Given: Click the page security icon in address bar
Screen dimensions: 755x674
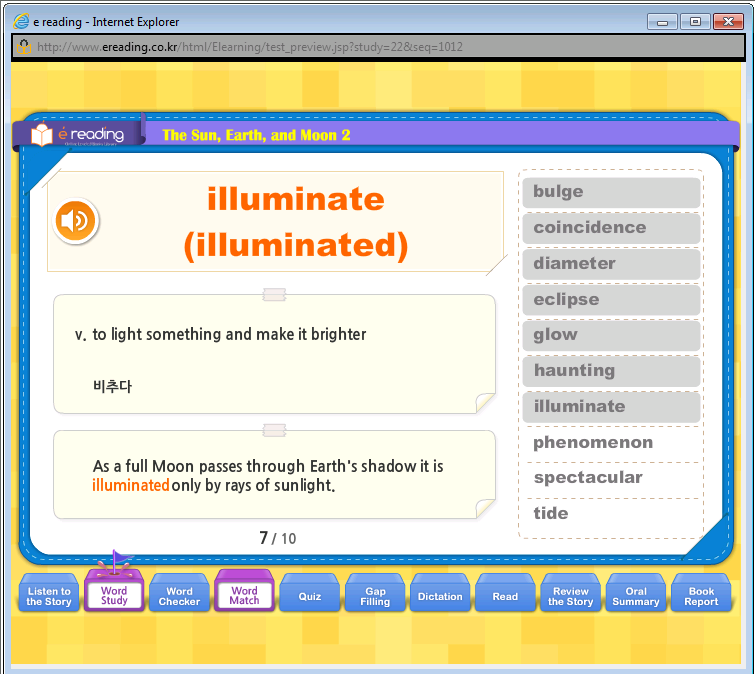Looking at the screenshot, I should click(x=24, y=47).
